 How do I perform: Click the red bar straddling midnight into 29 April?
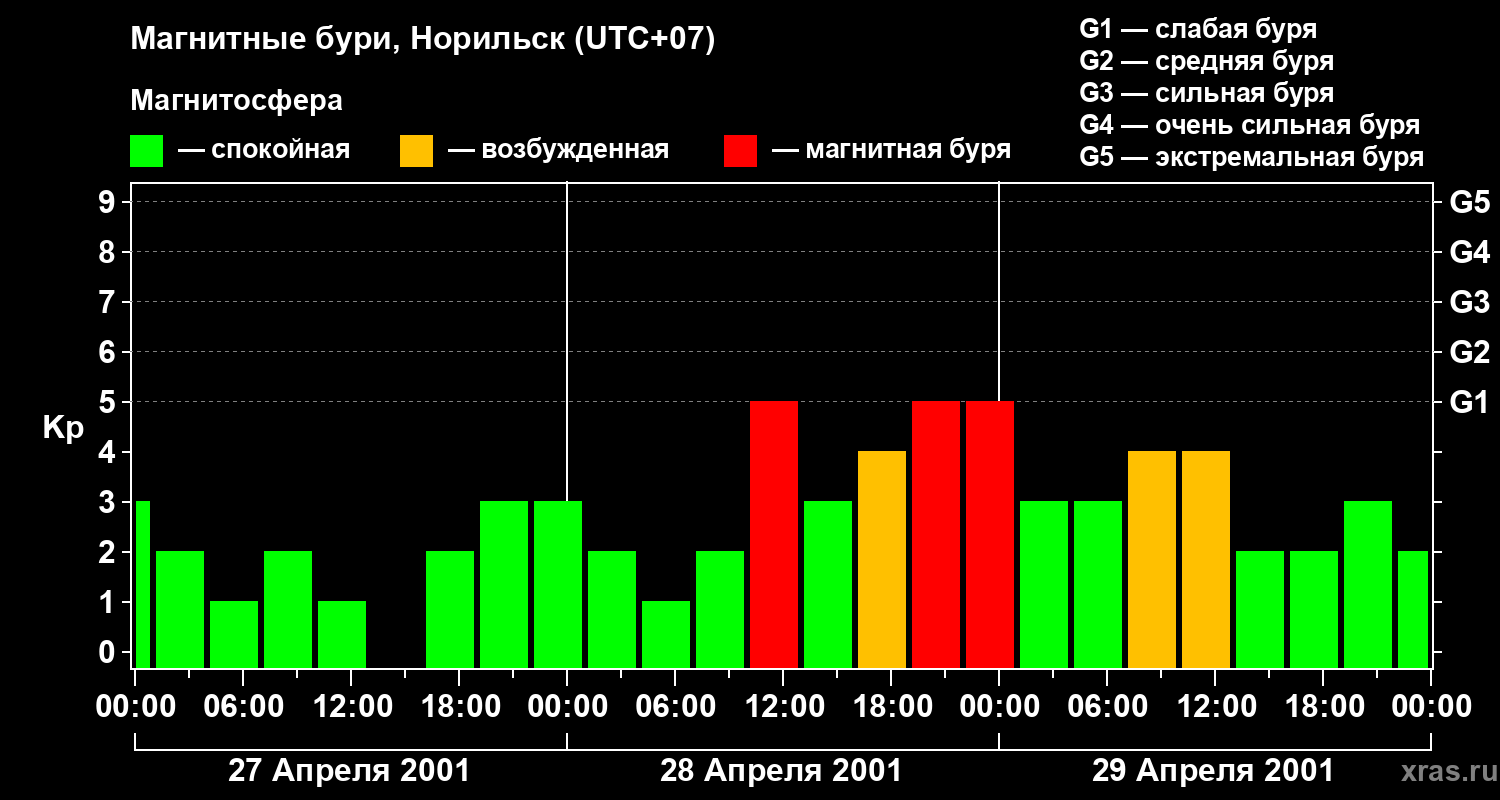tap(990, 535)
